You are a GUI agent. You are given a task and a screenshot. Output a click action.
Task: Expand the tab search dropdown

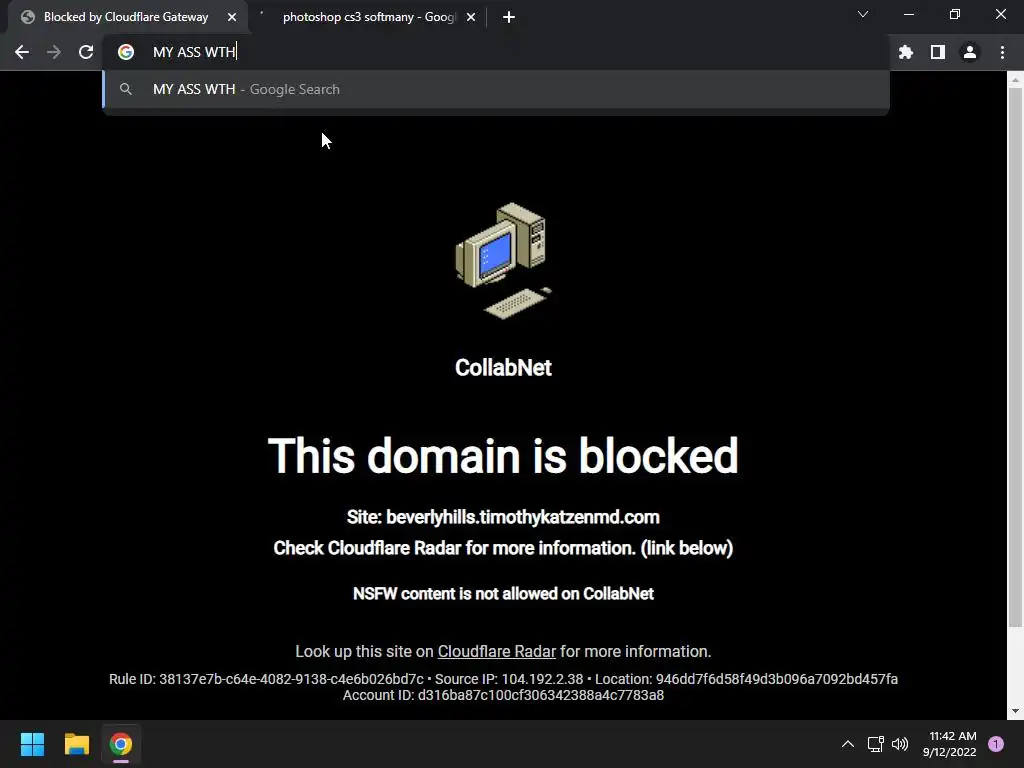pyautogui.click(x=863, y=14)
